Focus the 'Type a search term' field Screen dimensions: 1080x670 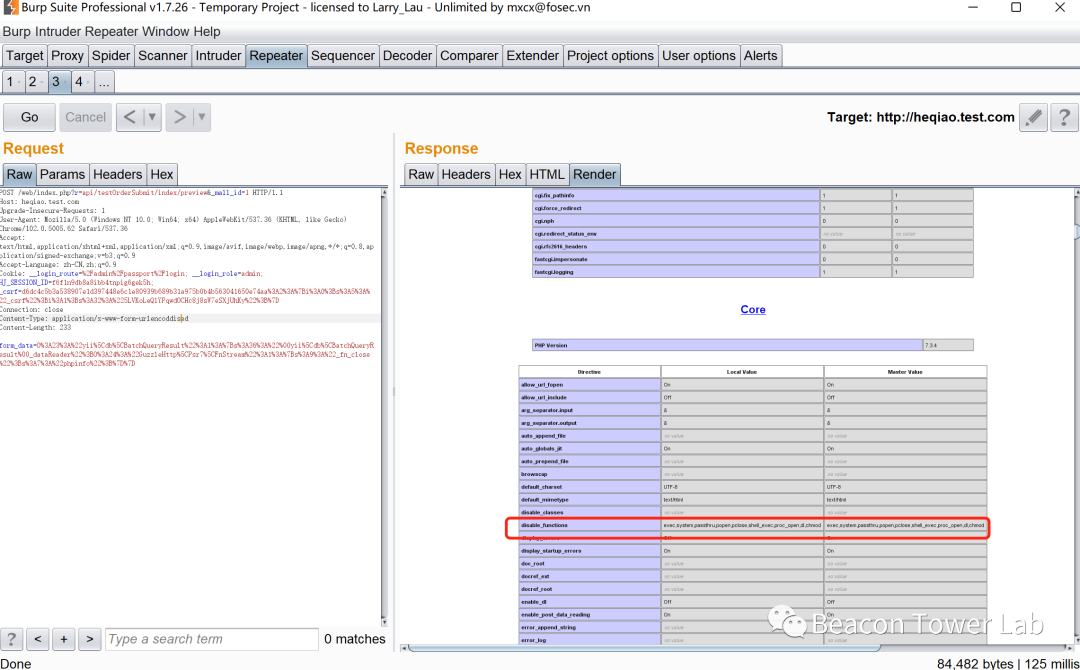pos(211,639)
